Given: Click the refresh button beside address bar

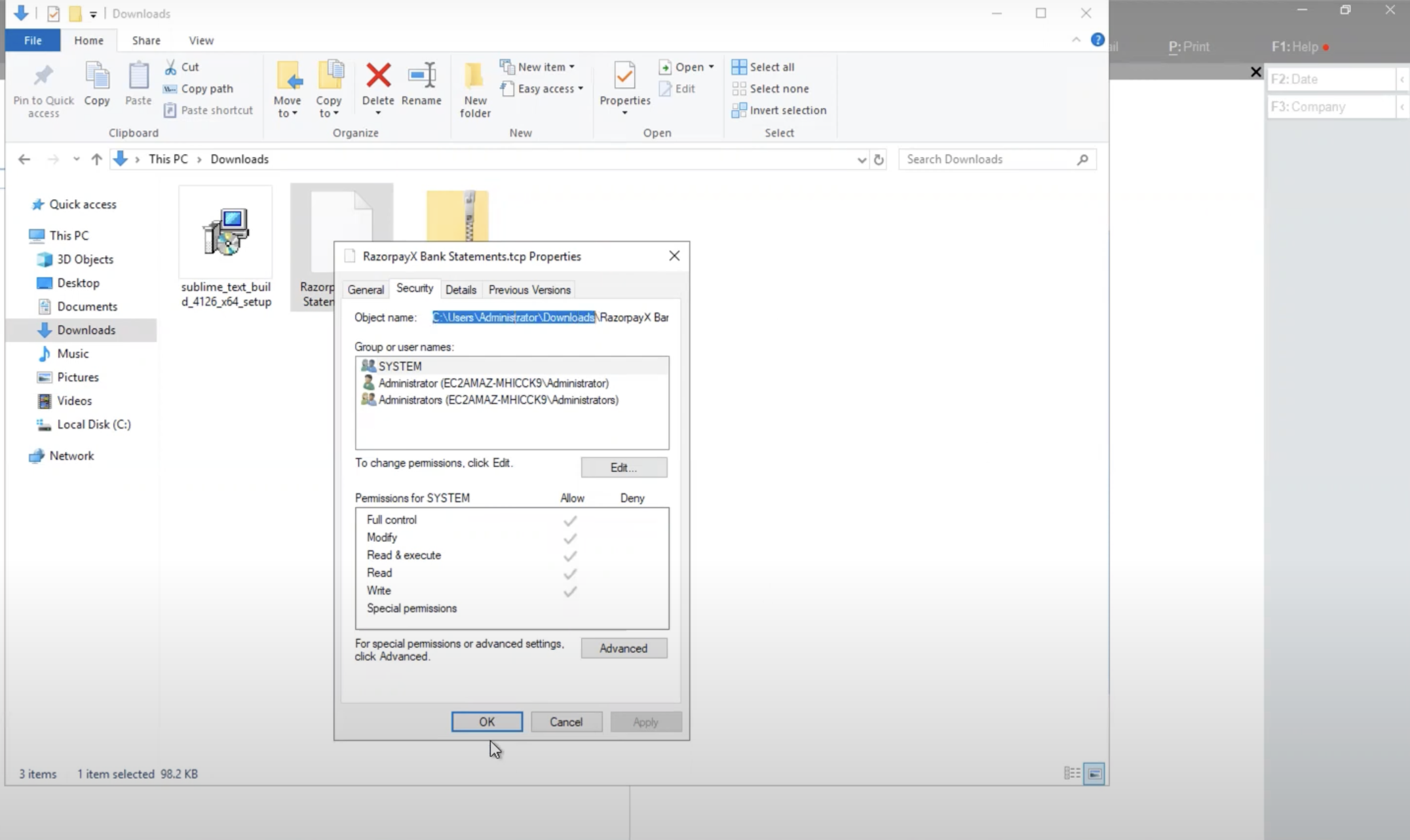Looking at the screenshot, I should click(x=879, y=159).
